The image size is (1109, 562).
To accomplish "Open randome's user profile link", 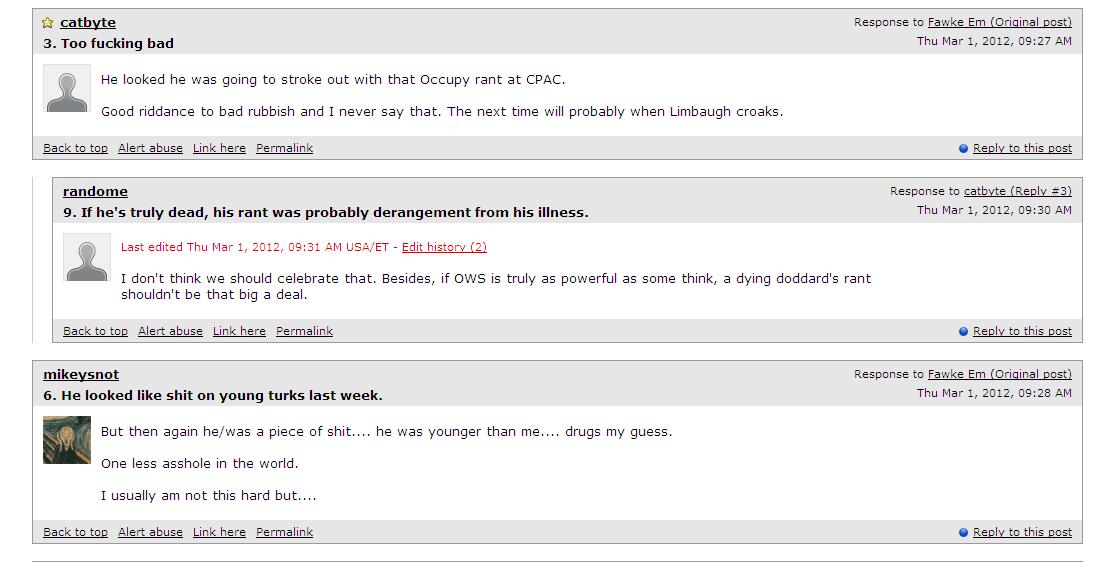I will pos(95,192).
